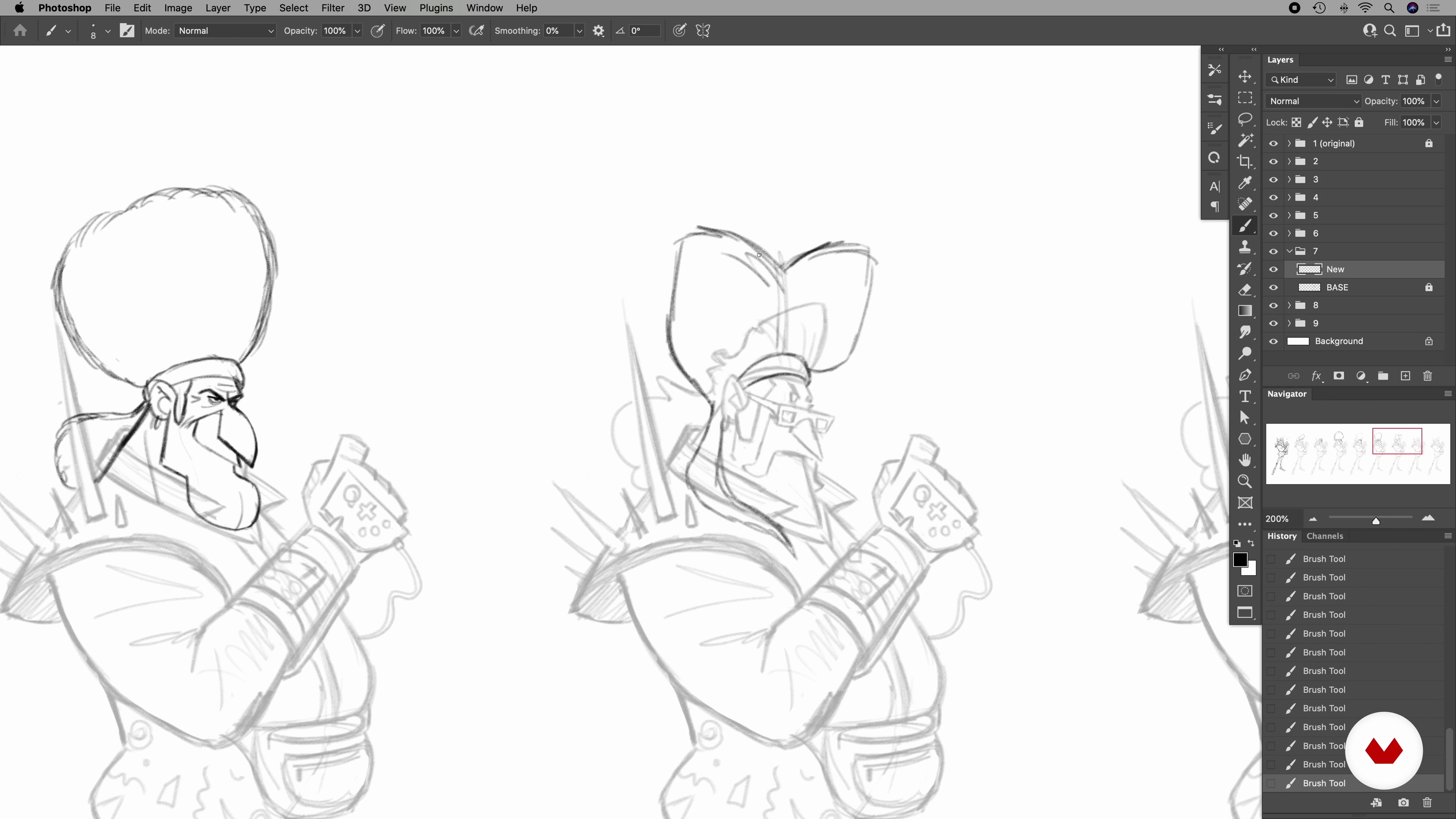Open smoothing options gear icon
Screen dimensions: 1456x819
click(599, 31)
